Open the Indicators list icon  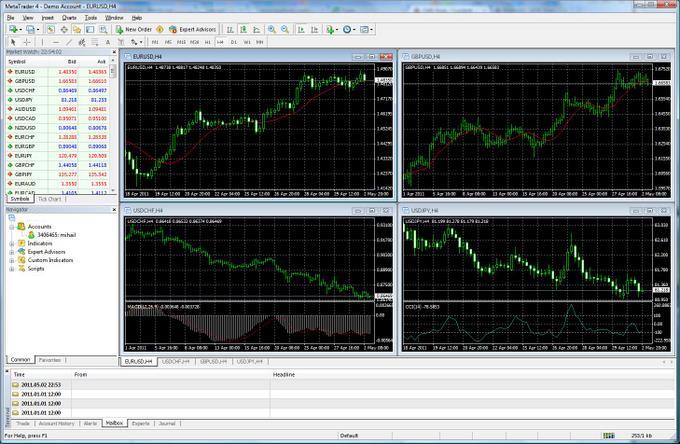pyautogui.click(x=330, y=29)
